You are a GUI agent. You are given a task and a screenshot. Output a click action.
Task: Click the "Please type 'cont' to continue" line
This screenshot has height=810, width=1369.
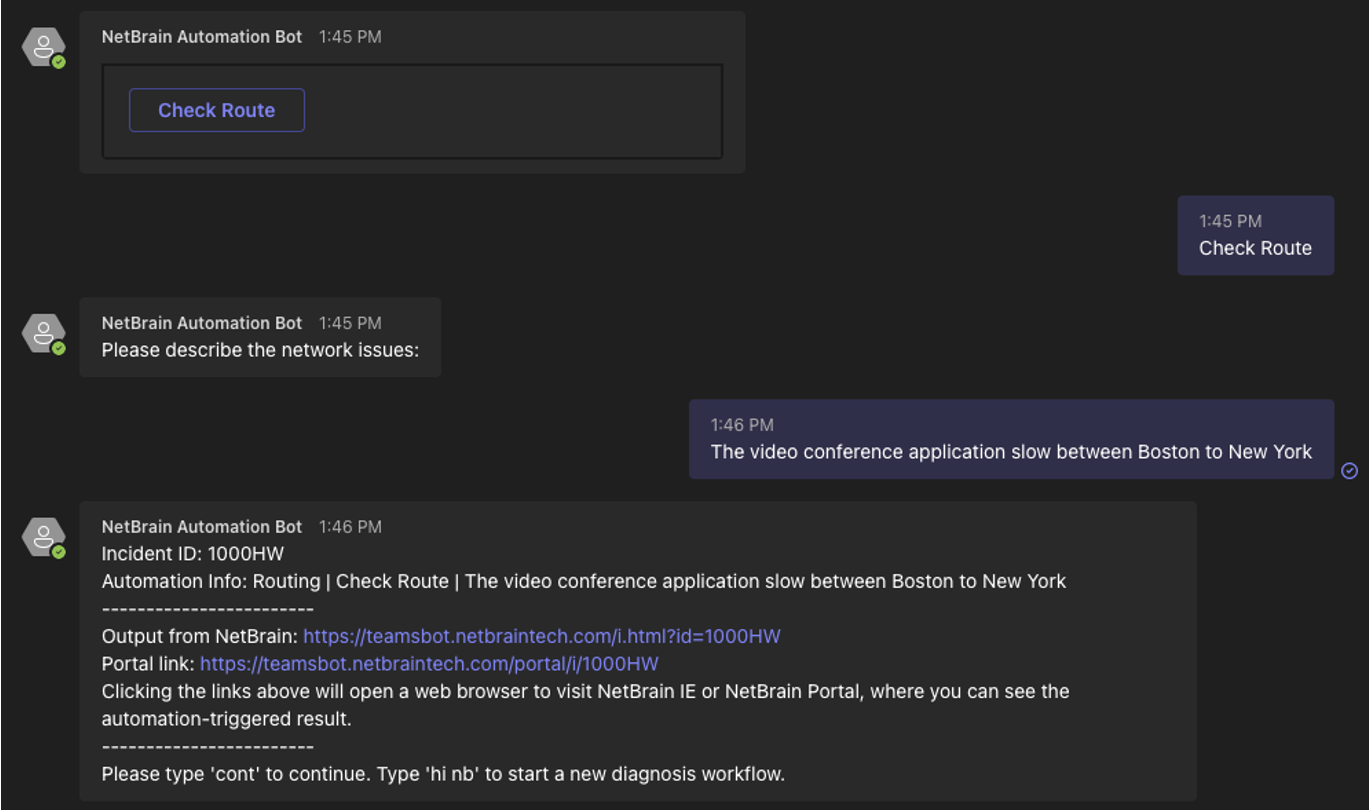(x=443, y=774)
